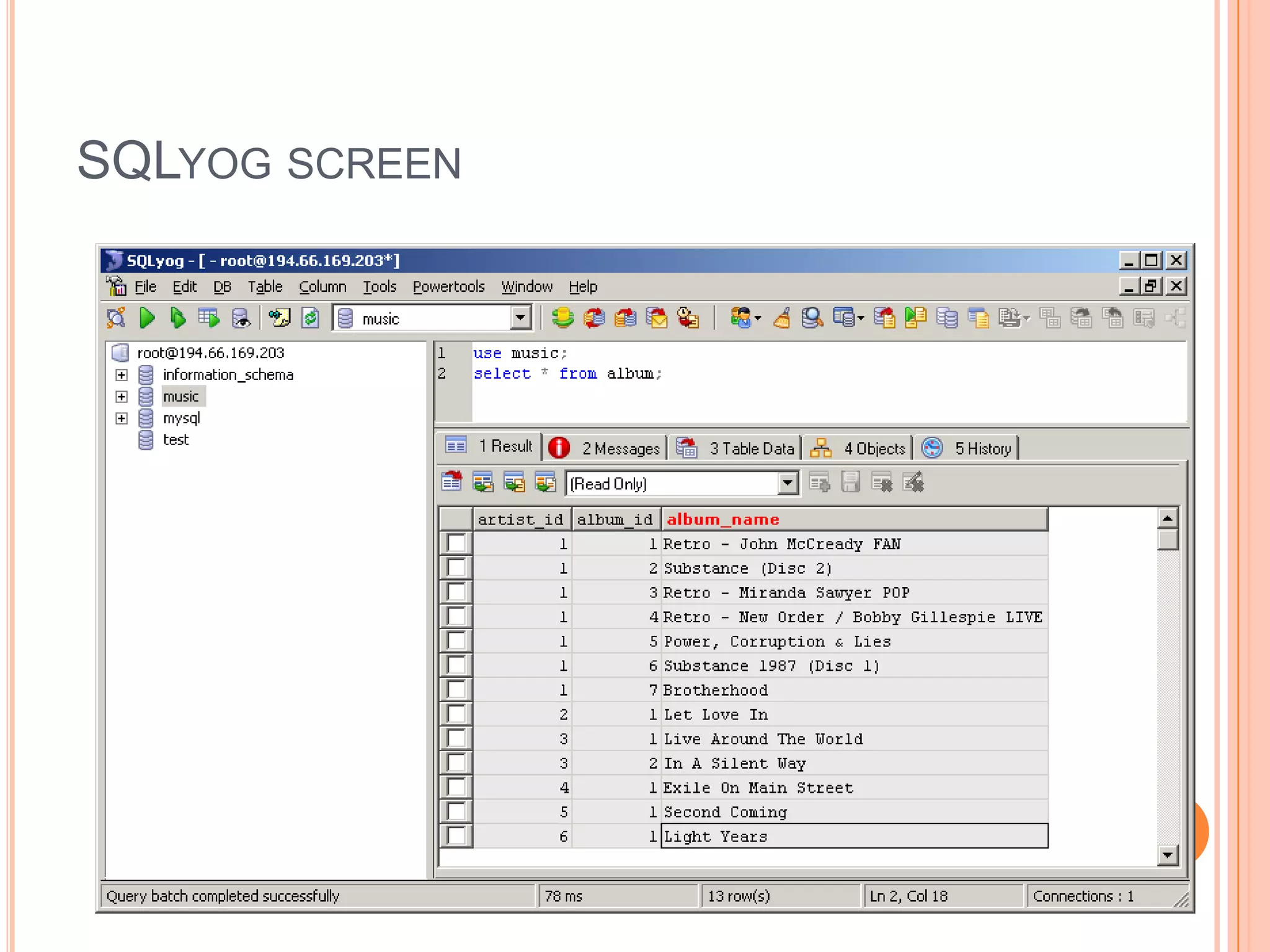Click the red arrows database restore icon

coord(594,318)
